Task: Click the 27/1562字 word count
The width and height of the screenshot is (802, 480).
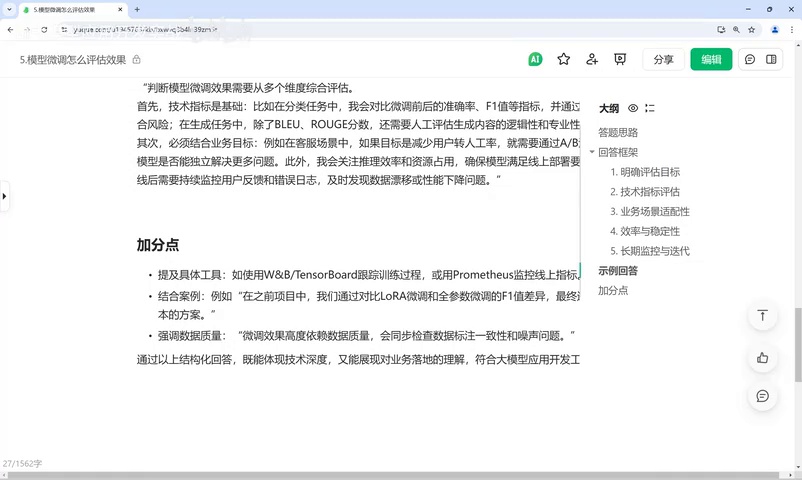Action: (22, 464)
